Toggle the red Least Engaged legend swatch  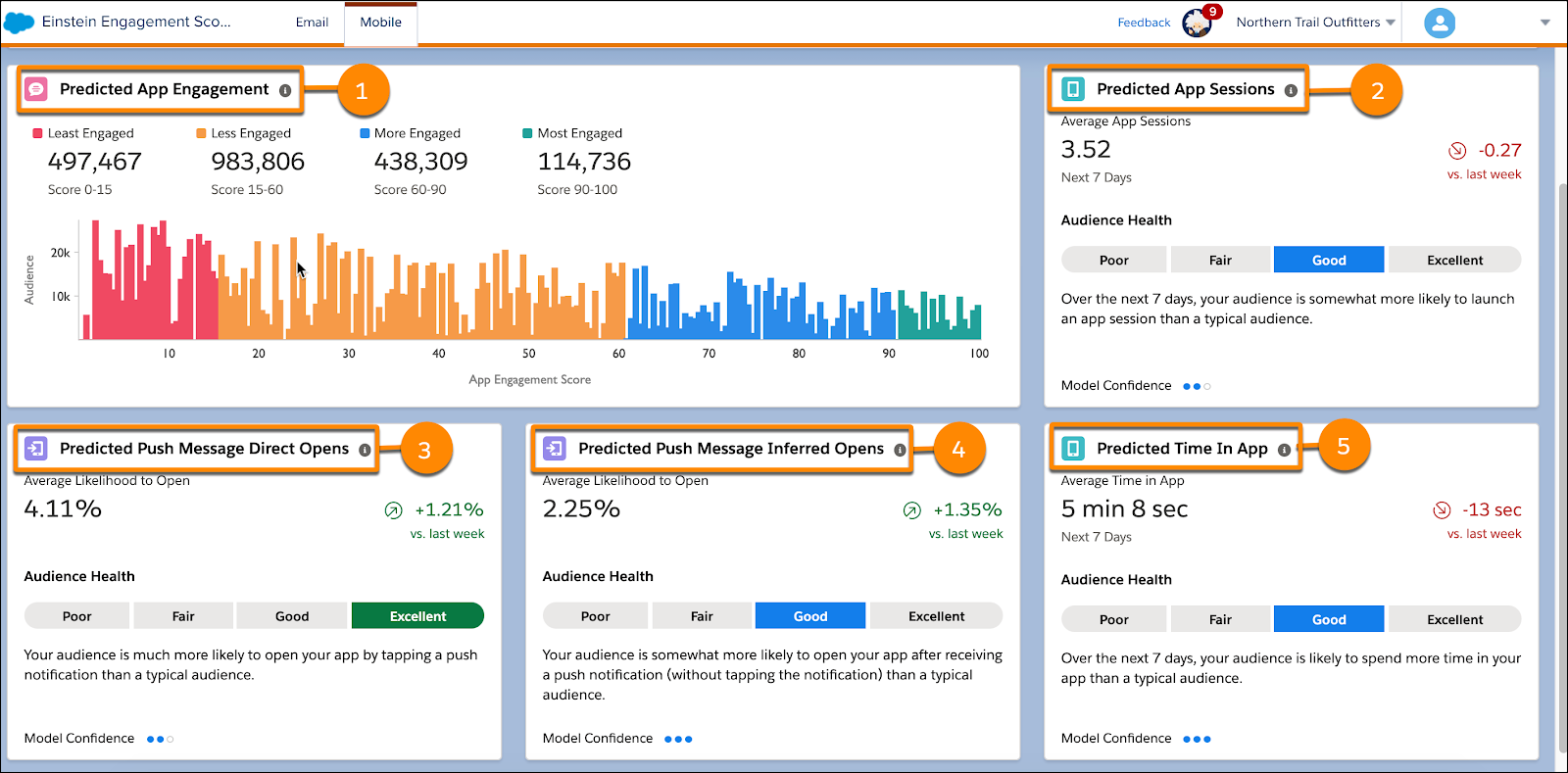[37, 133]
